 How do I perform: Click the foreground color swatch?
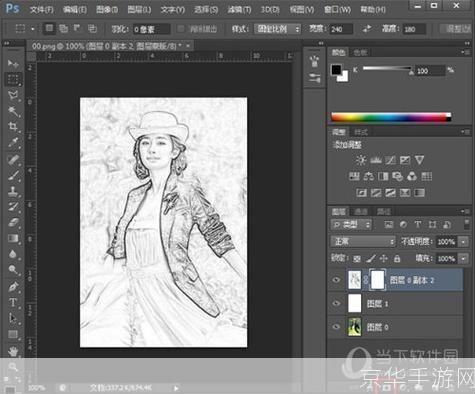(x=336, y=69)
